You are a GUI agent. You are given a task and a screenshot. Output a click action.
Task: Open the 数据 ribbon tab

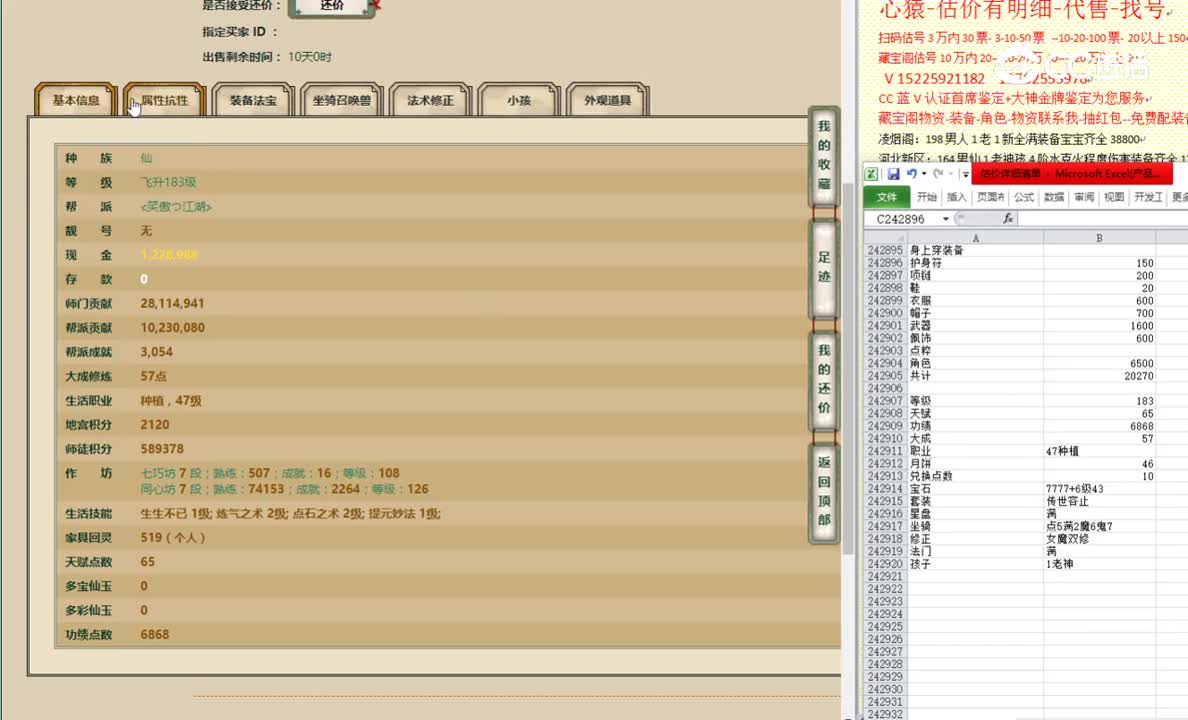pos(1054,197)
